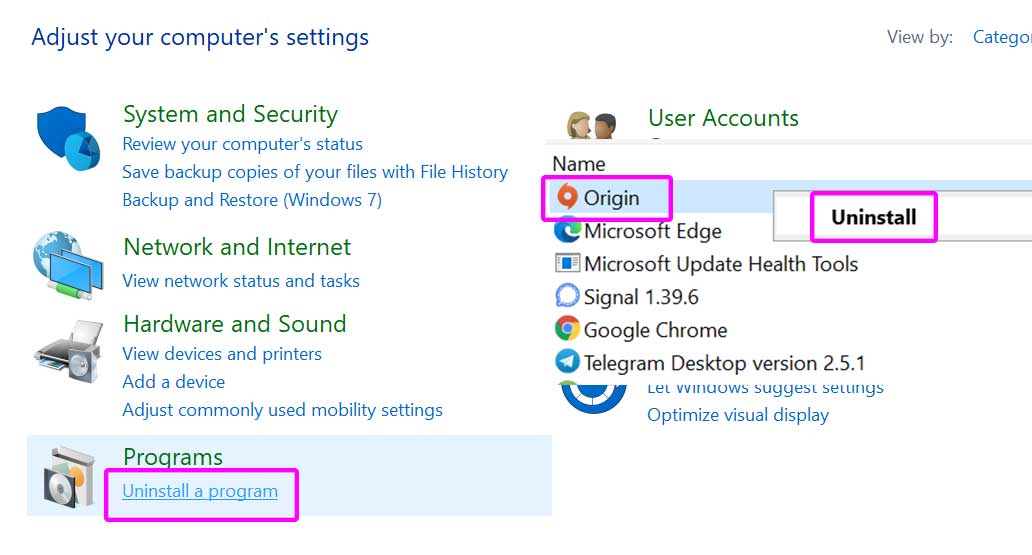The image size is (1032, 555).
Task: Open the User Accounts category
Action: [x=723, y=118]
